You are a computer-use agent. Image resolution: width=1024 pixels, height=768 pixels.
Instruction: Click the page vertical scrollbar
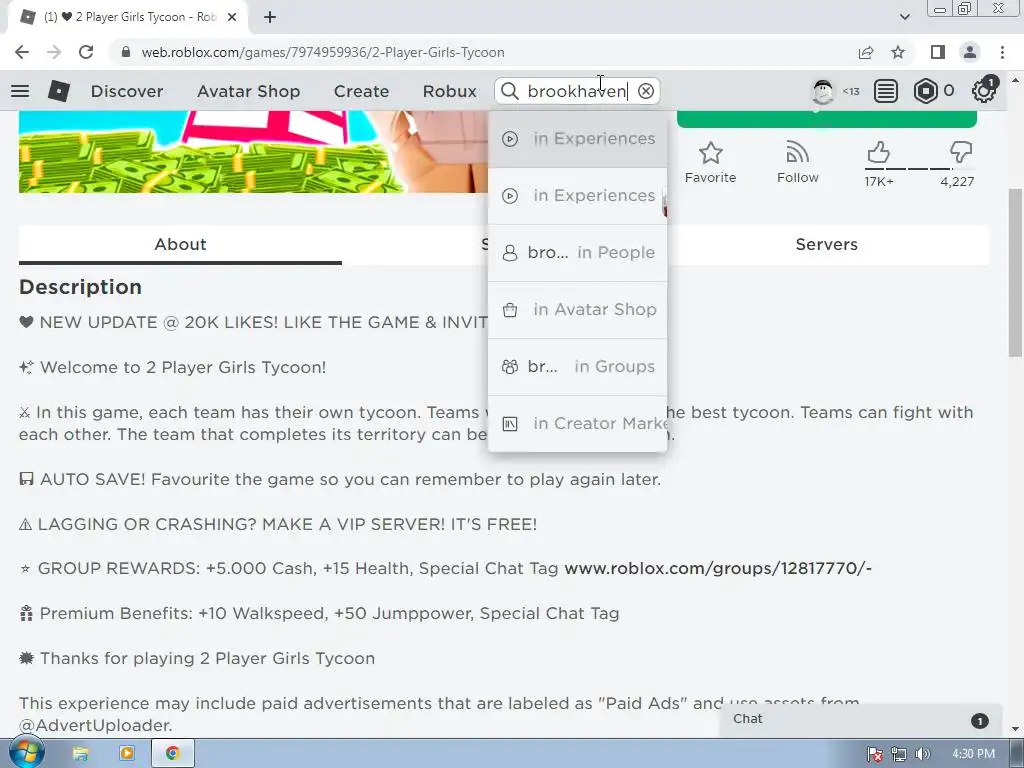(x=1015, y=274)
